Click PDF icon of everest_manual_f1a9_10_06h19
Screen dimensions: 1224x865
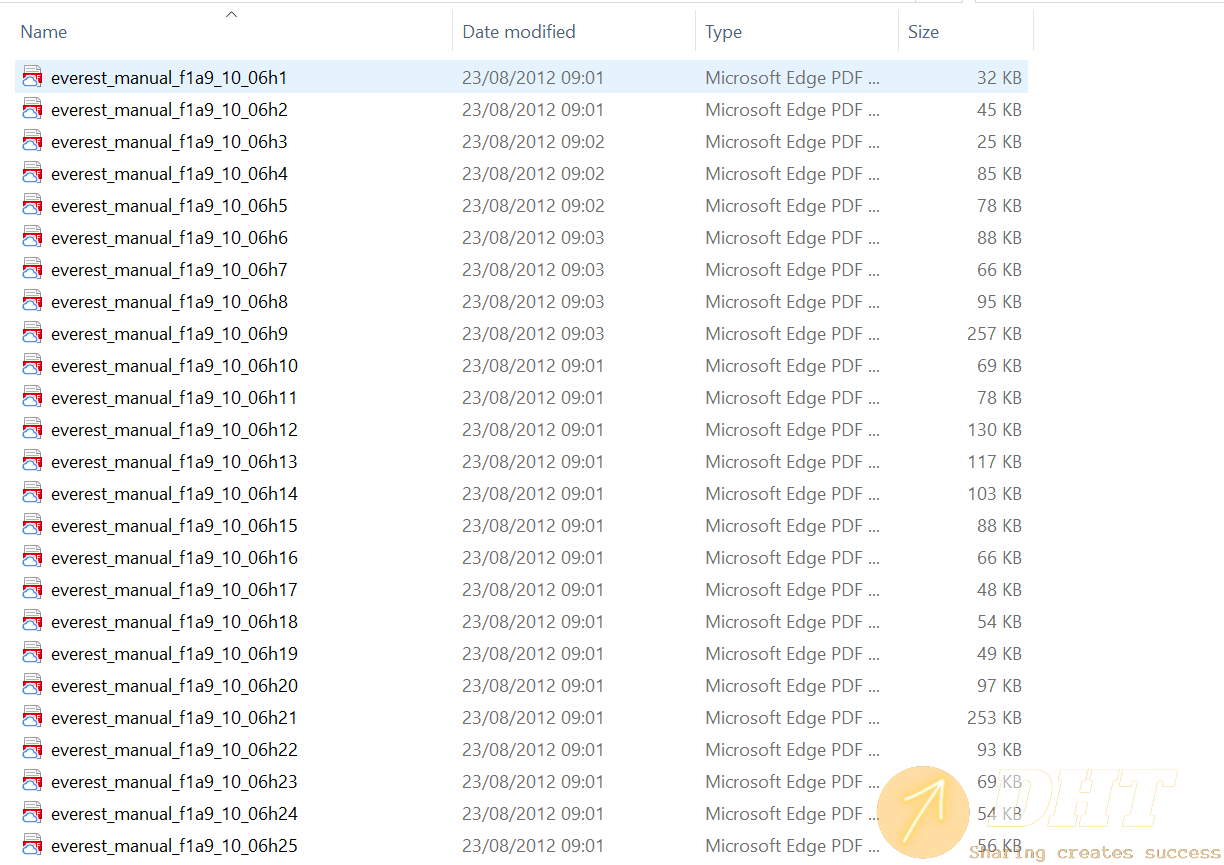[33, 653]
